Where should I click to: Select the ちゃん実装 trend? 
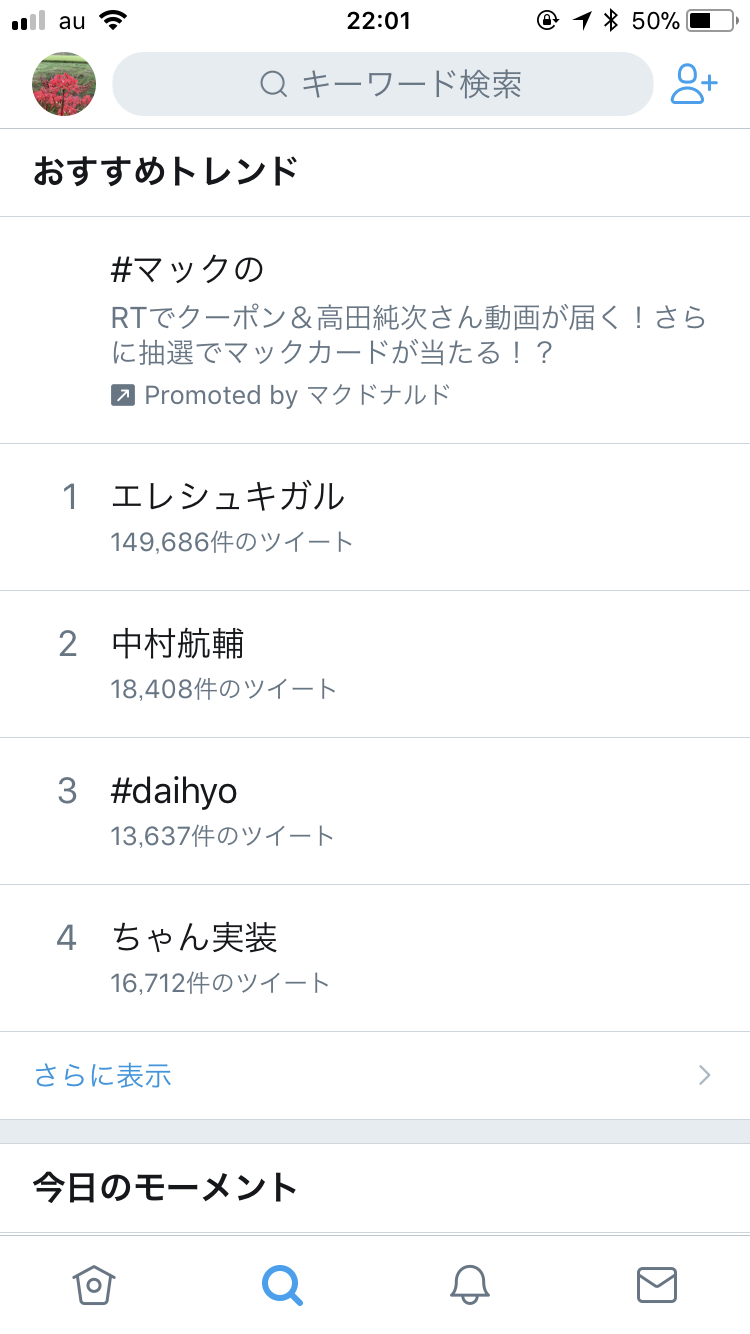(x=195, y=938)
